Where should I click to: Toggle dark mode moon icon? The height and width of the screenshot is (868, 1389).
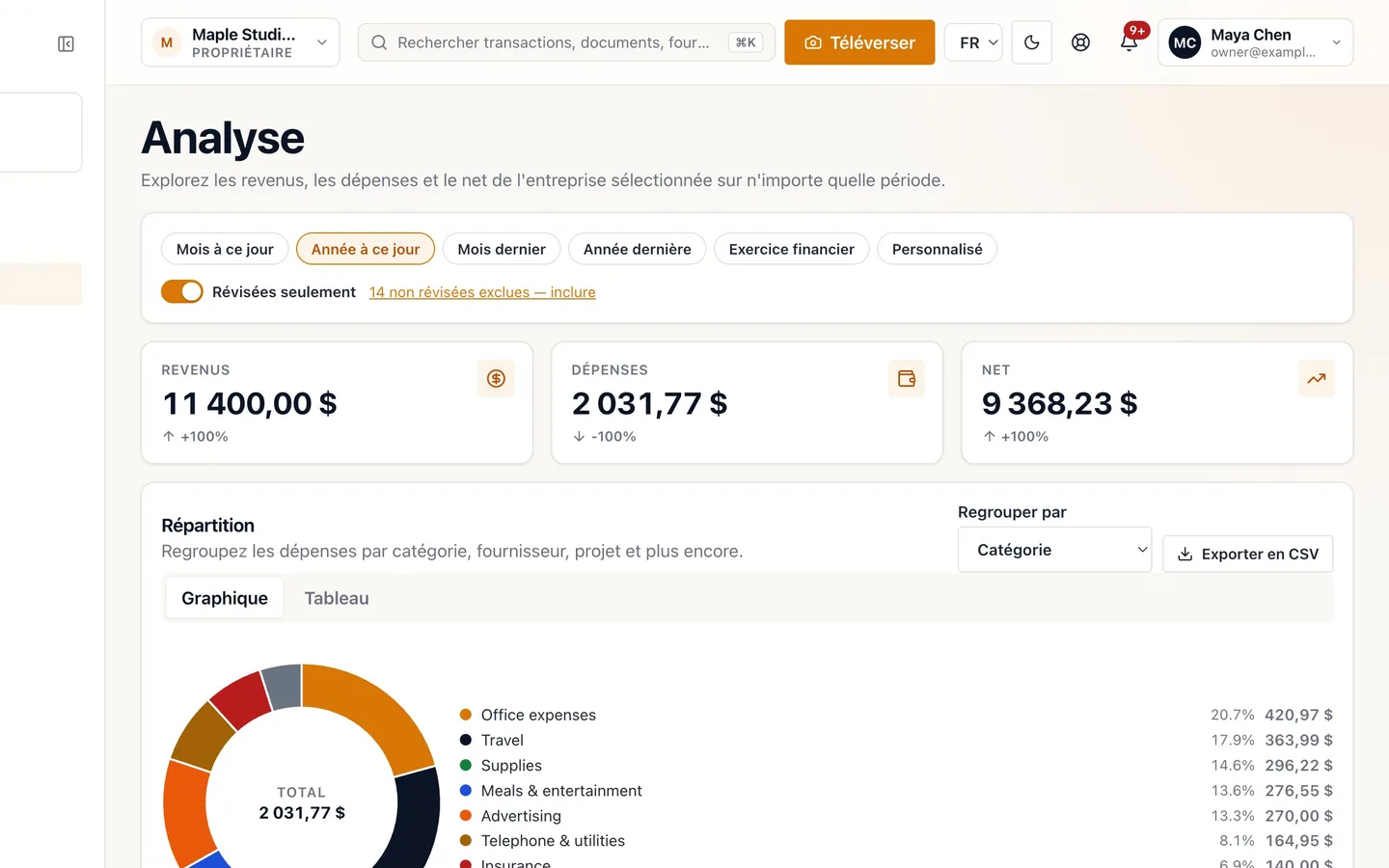coord(1031,42)
